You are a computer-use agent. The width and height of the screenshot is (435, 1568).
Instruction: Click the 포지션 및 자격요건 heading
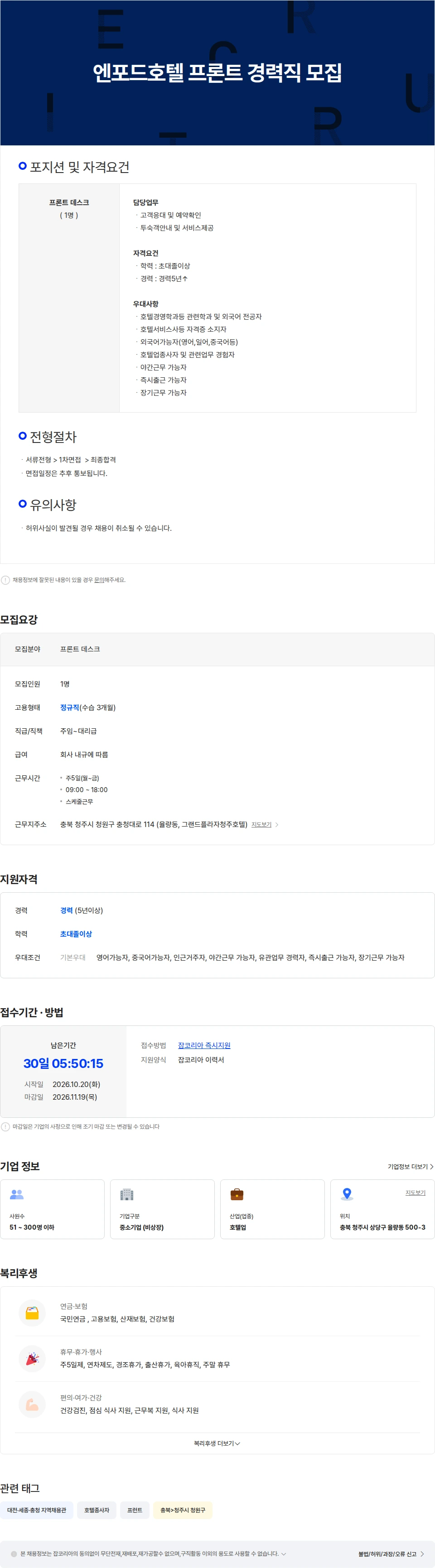(79, 167)
